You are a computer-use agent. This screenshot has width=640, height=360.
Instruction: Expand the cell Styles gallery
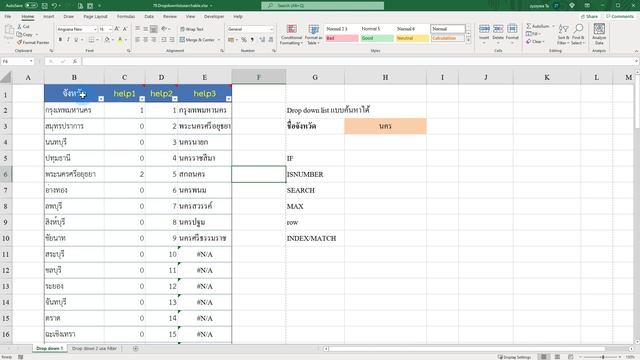[x=468, y=41]
